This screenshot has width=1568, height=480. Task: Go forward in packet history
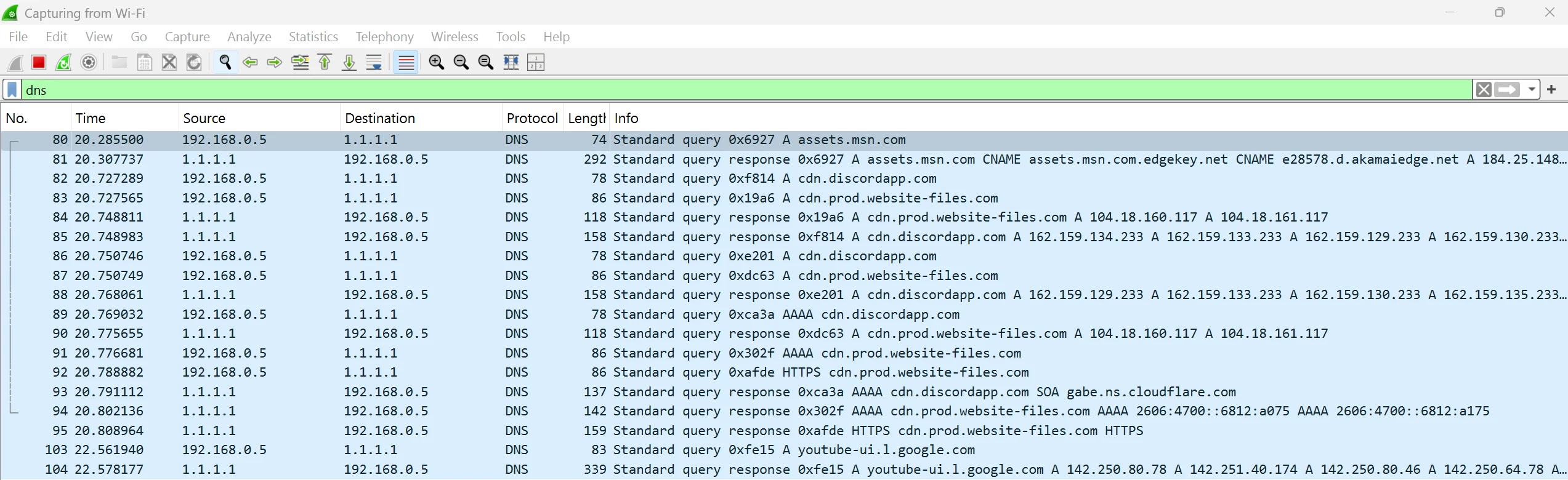point(275,62)
